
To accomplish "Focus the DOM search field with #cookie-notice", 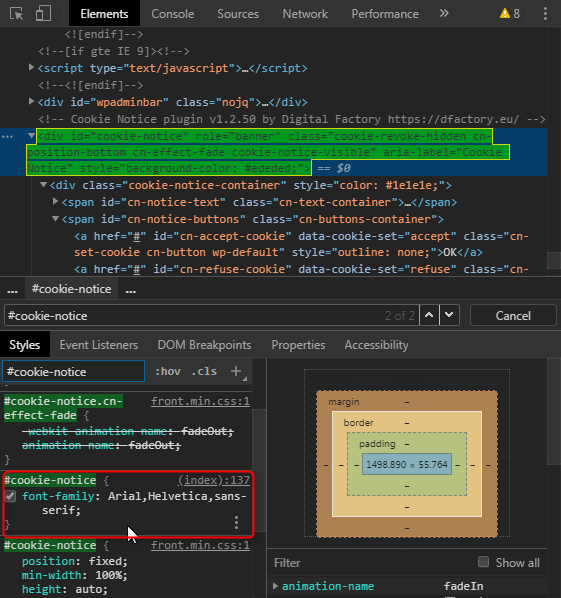I will coord(212,315).
